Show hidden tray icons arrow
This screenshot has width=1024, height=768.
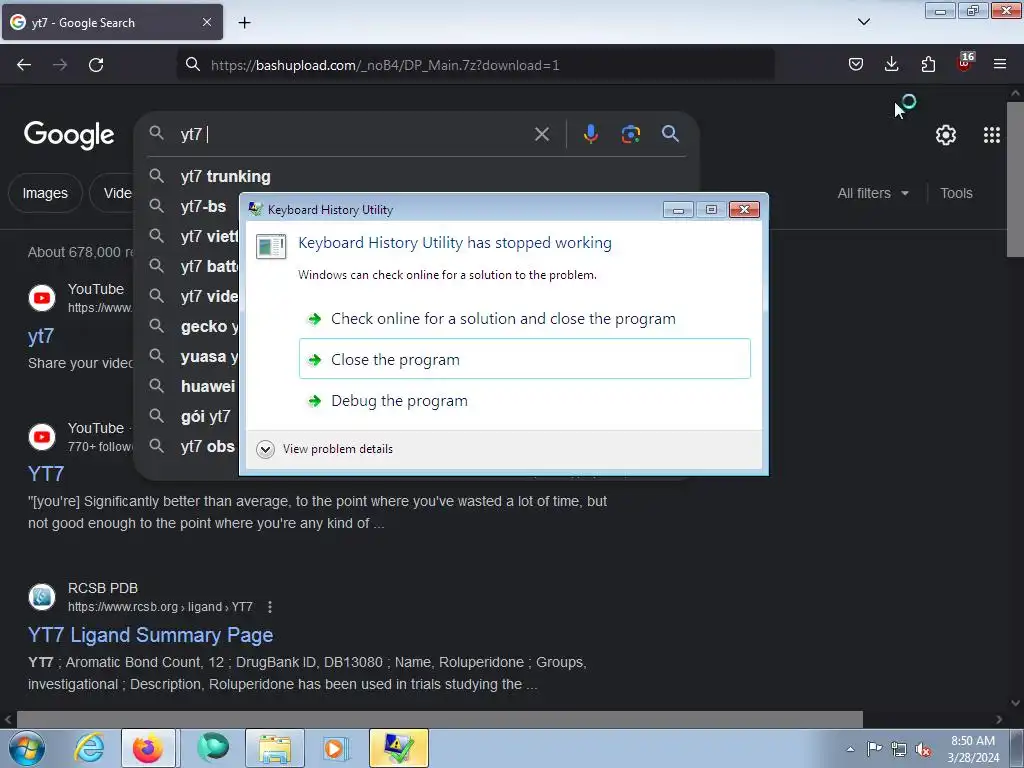click(850, 749)
